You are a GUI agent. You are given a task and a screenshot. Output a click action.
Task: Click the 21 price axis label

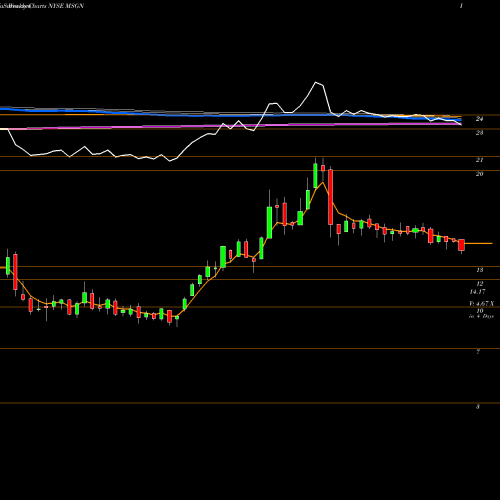click(x=479, y=160)
